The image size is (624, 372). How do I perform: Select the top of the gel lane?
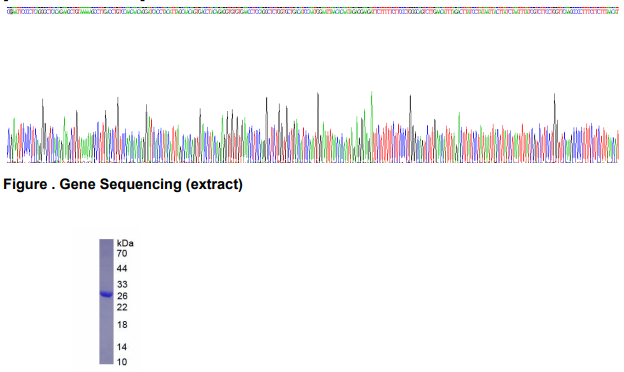[106, 241]
